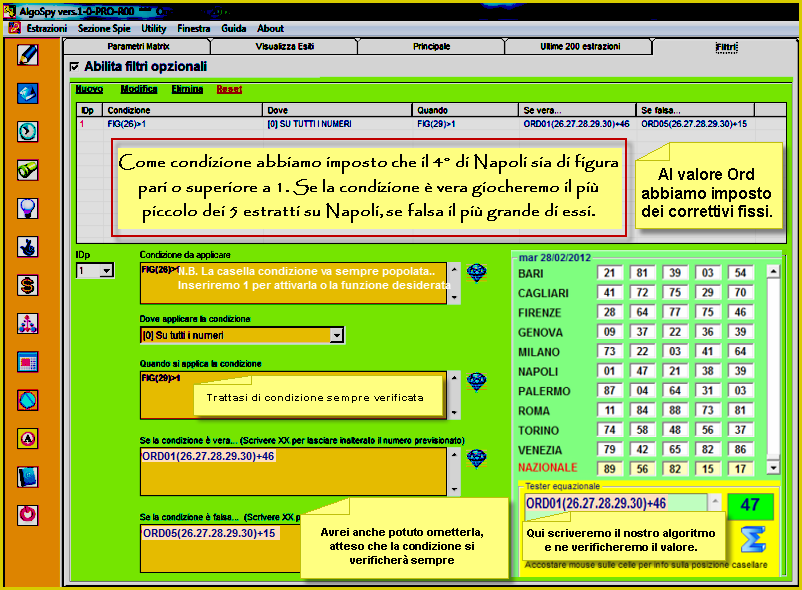Click up arrow of Condizione da applicare scrollbar
This screenshot has width=802, height=590.
(454, 268)
